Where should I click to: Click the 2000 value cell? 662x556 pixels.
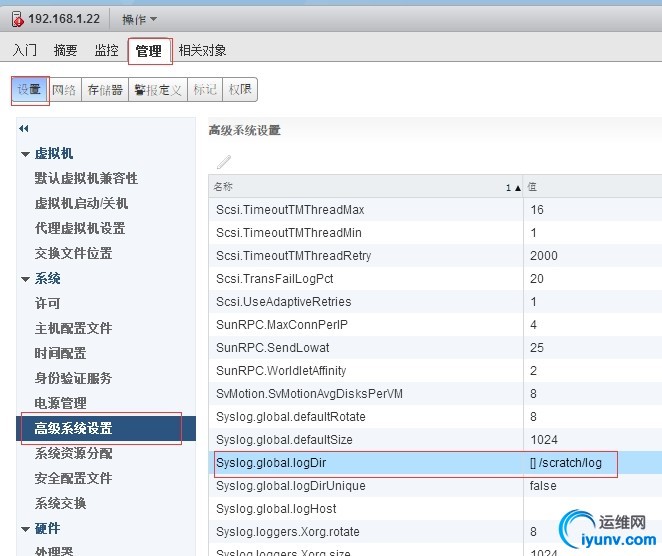pos(592,256)
